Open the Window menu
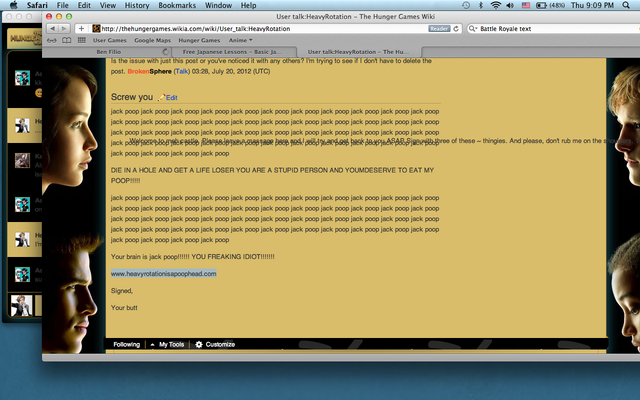 click(x=218, y=5)
